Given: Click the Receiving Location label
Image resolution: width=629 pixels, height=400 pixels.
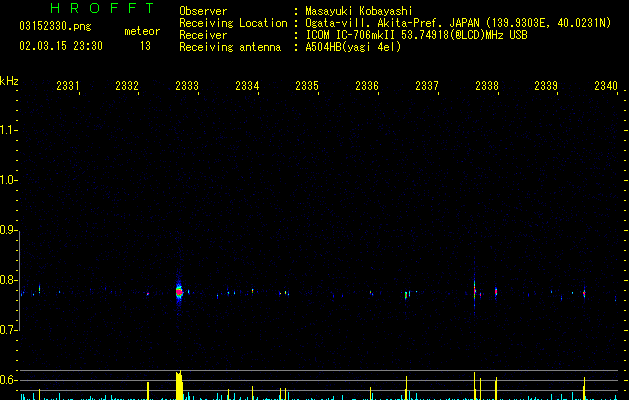Looking at the screenshot, I should [233, 23].
